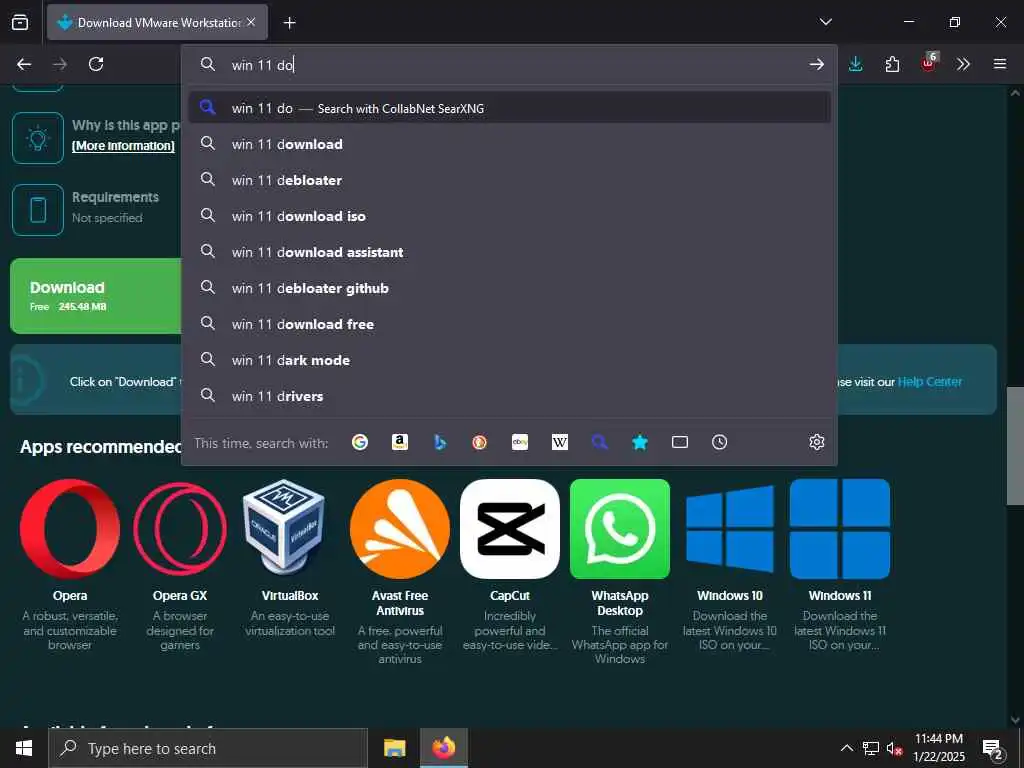Search this time with Google
The height and width of the screenshot is (768, 1024).
[360, 442]
